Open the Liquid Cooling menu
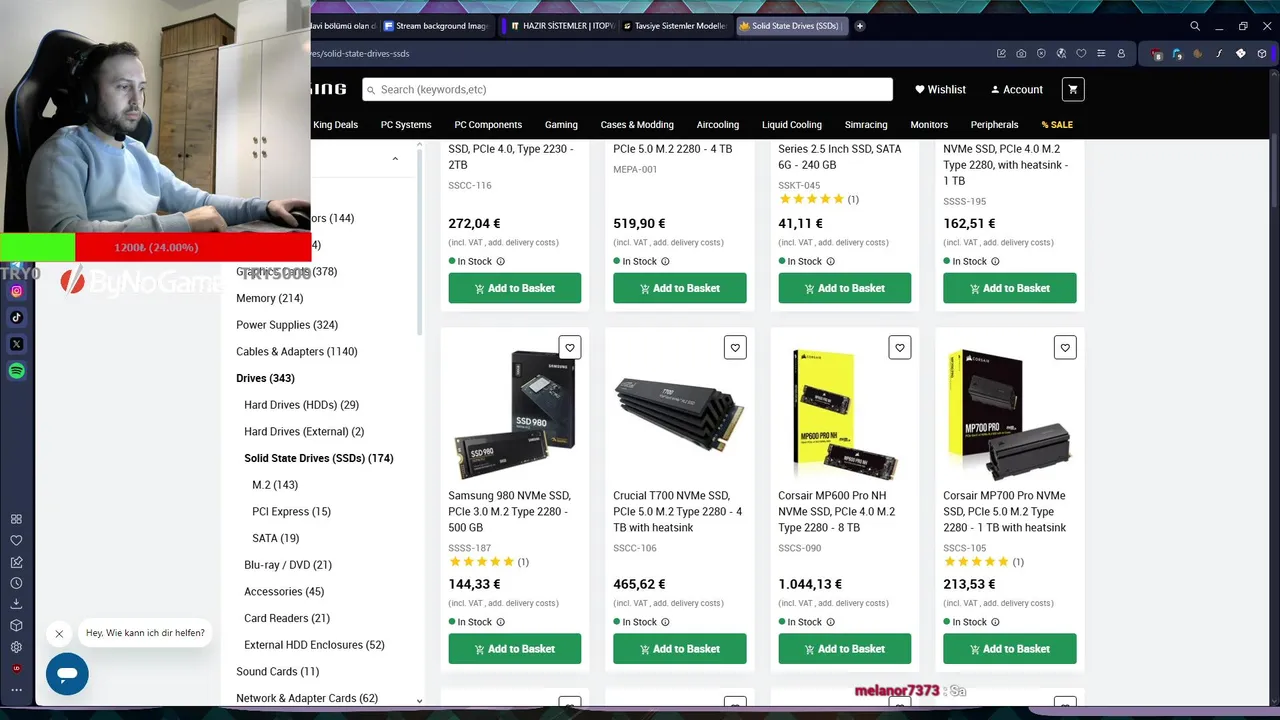The image size is (1280, 720). (792, 125)
